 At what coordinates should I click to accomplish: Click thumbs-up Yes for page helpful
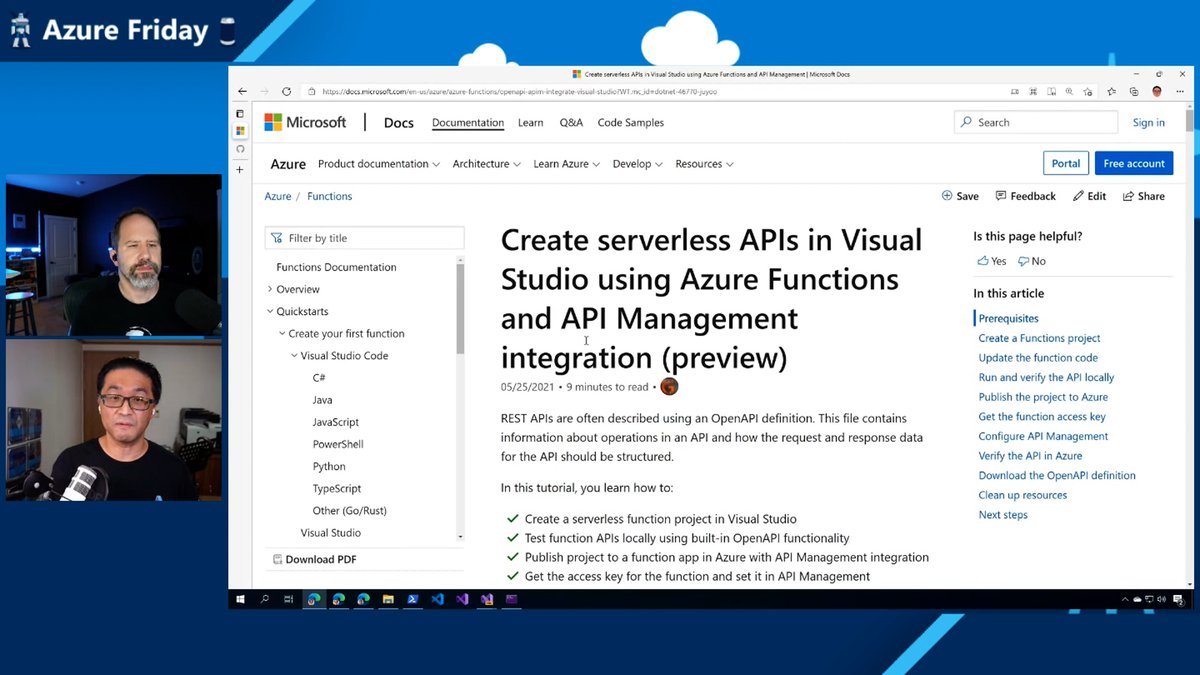pyautogui.click(x=992, y=261)
